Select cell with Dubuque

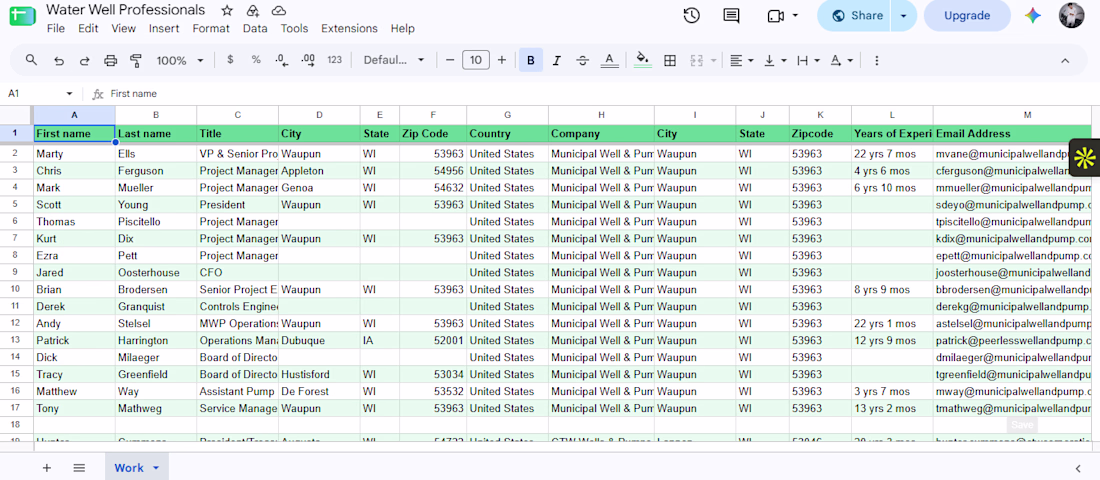319,340
